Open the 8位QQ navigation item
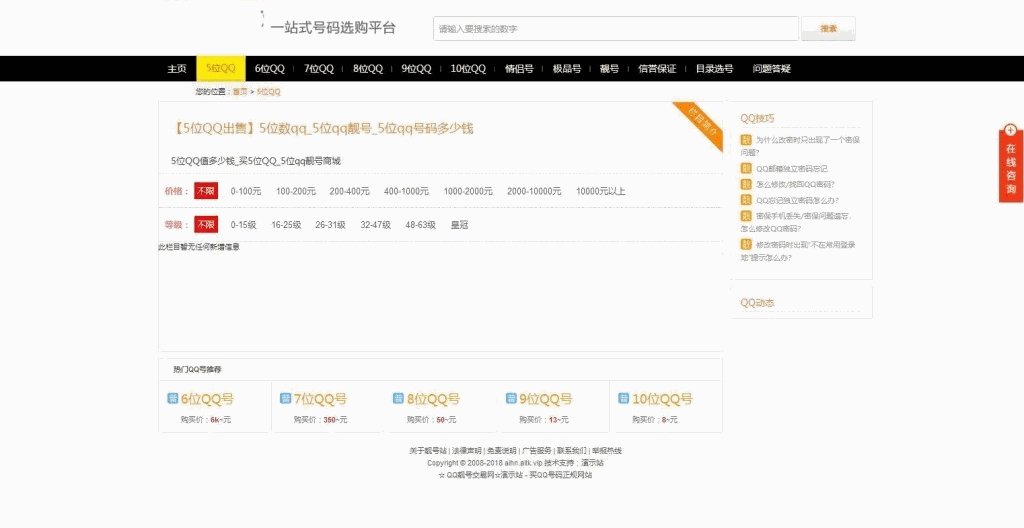The image size is (1024, 528). pyautogui.click(x=368, y=69)
